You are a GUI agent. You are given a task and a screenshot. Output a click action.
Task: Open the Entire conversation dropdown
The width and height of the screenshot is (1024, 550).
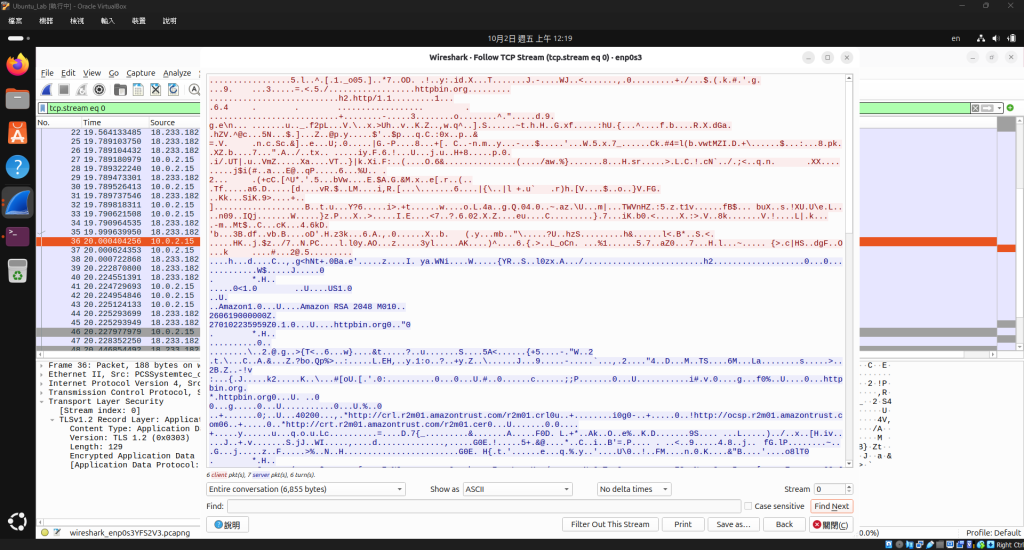click(x=306, y=489)
